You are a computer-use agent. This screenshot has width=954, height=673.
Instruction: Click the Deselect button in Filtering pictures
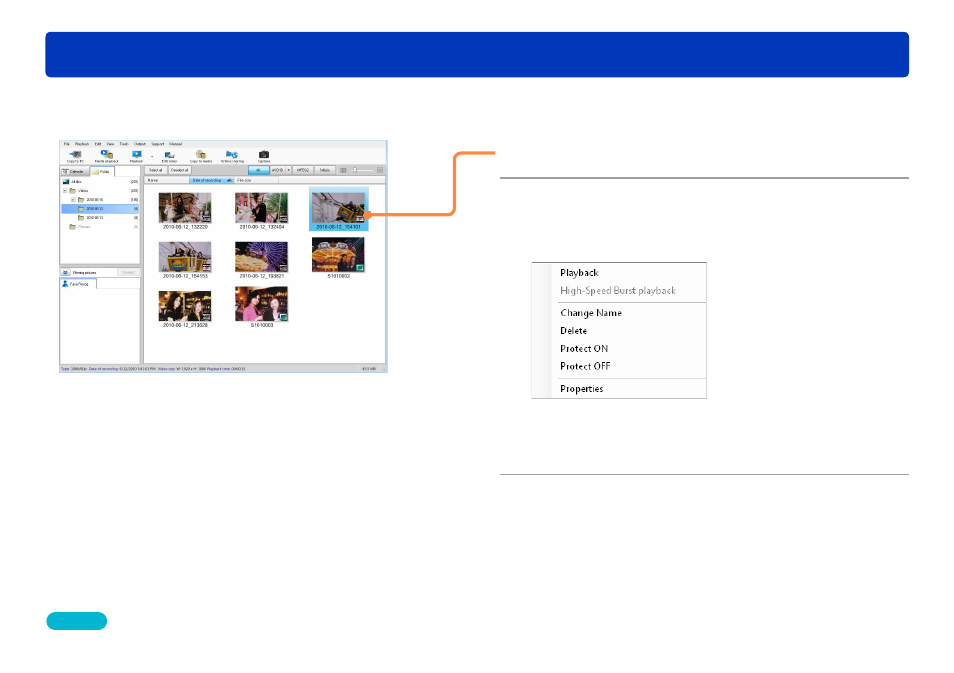(x=128, y=273)
